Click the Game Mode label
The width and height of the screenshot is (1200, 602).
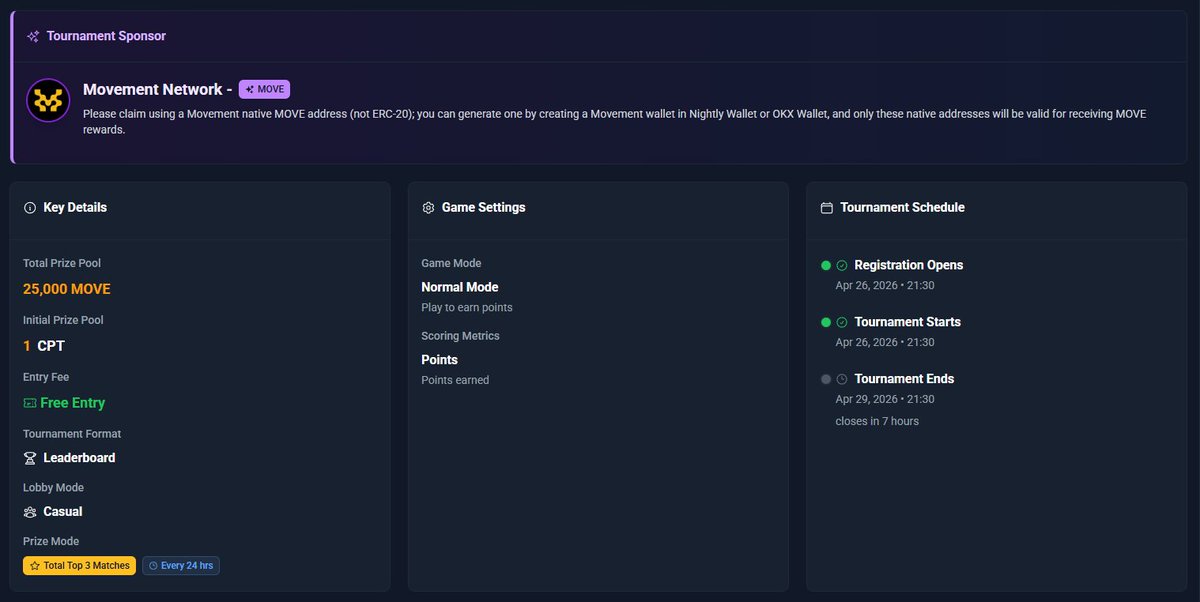tap(451, 264)
